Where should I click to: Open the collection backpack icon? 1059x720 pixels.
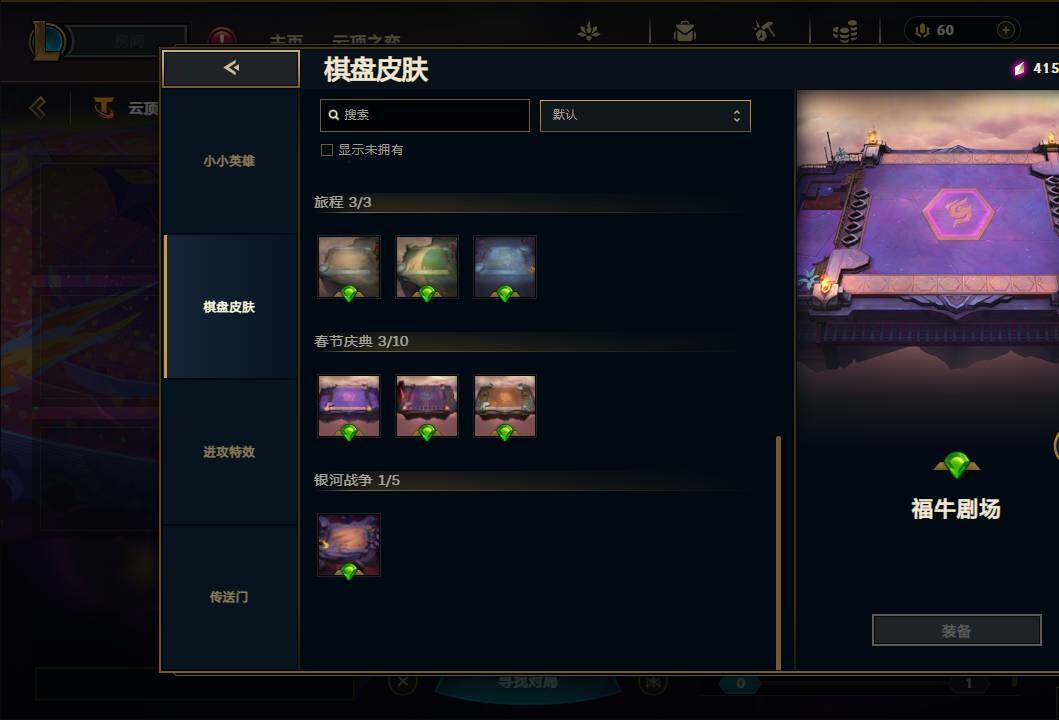(684, 30)
